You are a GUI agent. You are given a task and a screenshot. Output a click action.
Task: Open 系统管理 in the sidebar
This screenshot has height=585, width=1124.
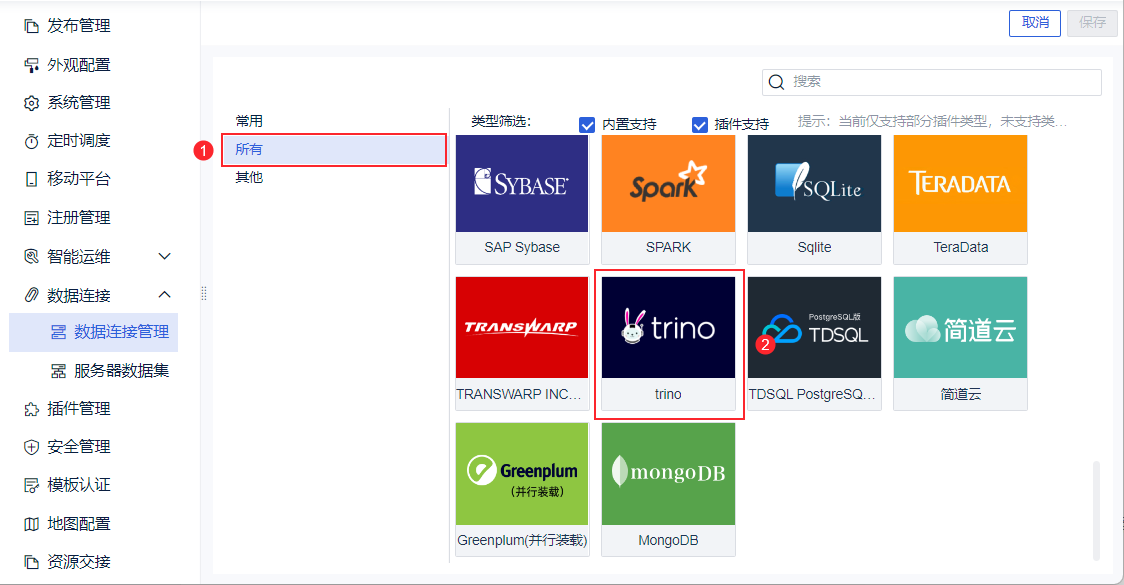pyautogui.click(x=79, y=103)
